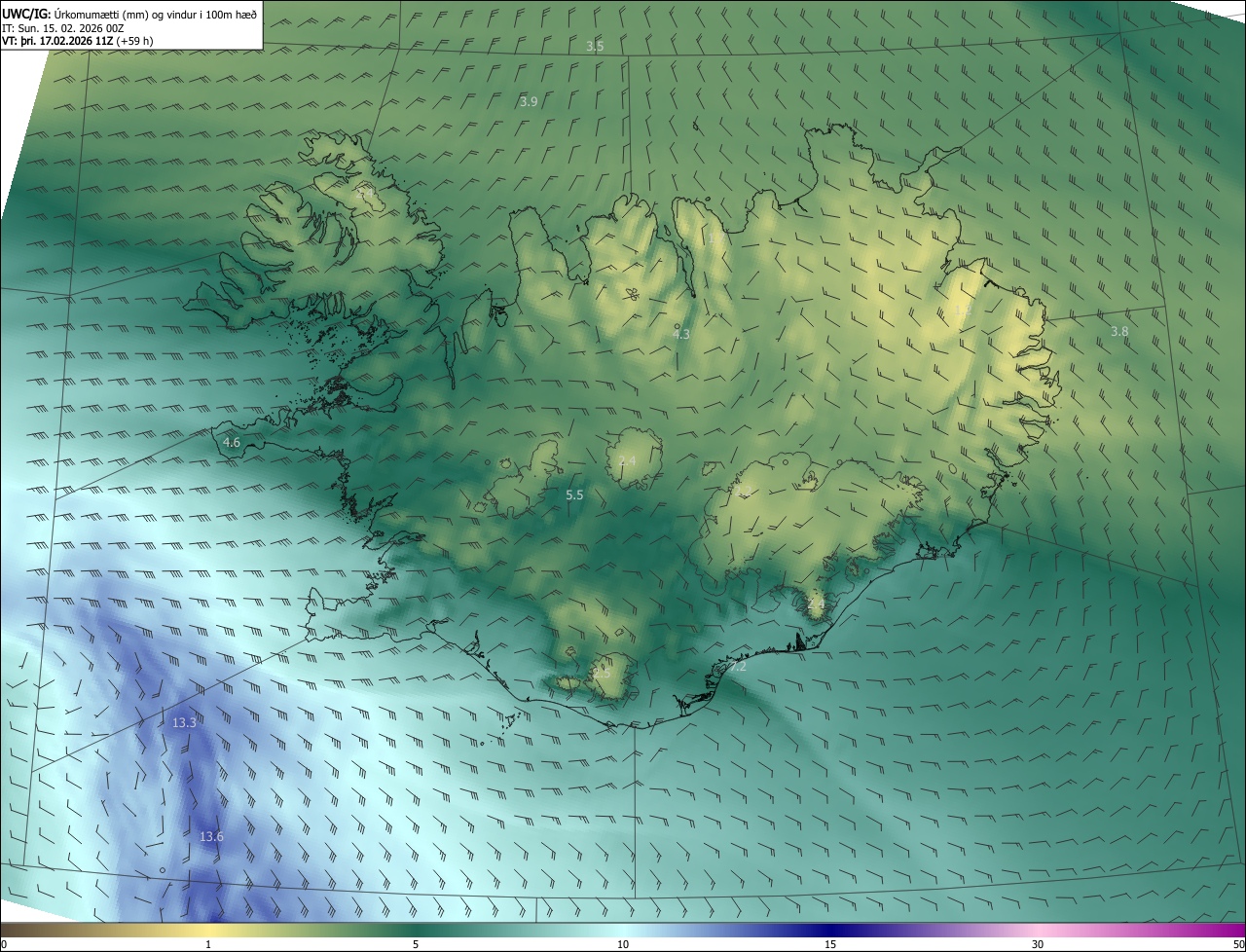This screenshot has width=1246, height=952.
Task: Click the '5' tick label on the colour scale
Action: [x=416, y=945]
